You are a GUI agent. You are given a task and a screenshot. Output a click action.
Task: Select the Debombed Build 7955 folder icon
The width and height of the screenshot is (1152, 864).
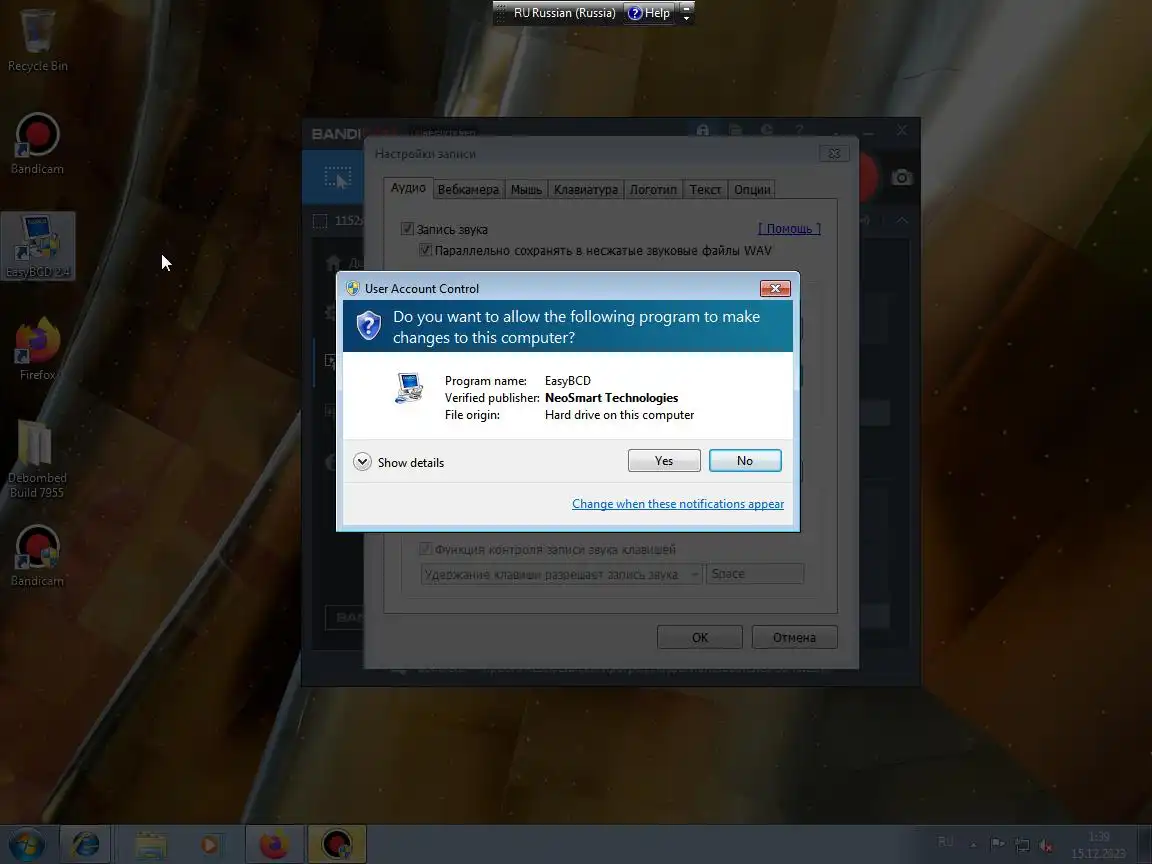(x=37, y=459)
